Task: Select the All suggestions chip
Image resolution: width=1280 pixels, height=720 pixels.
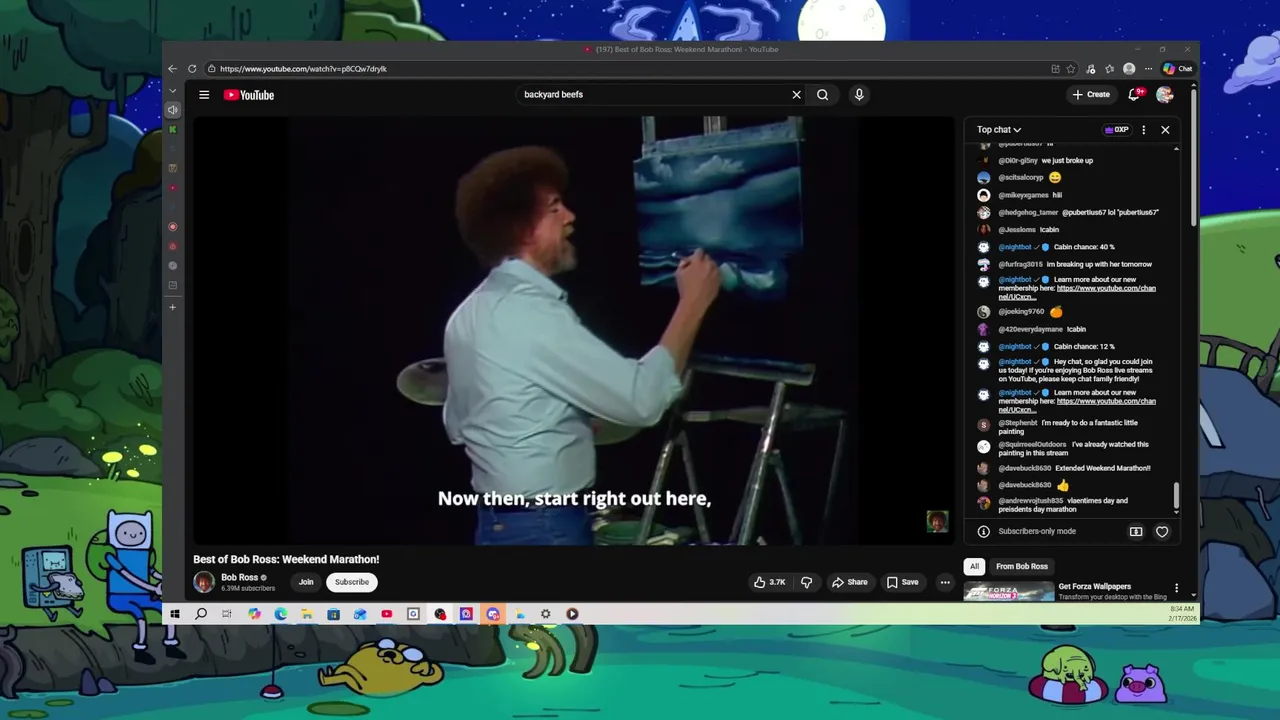Action: [x=974, y=566]
